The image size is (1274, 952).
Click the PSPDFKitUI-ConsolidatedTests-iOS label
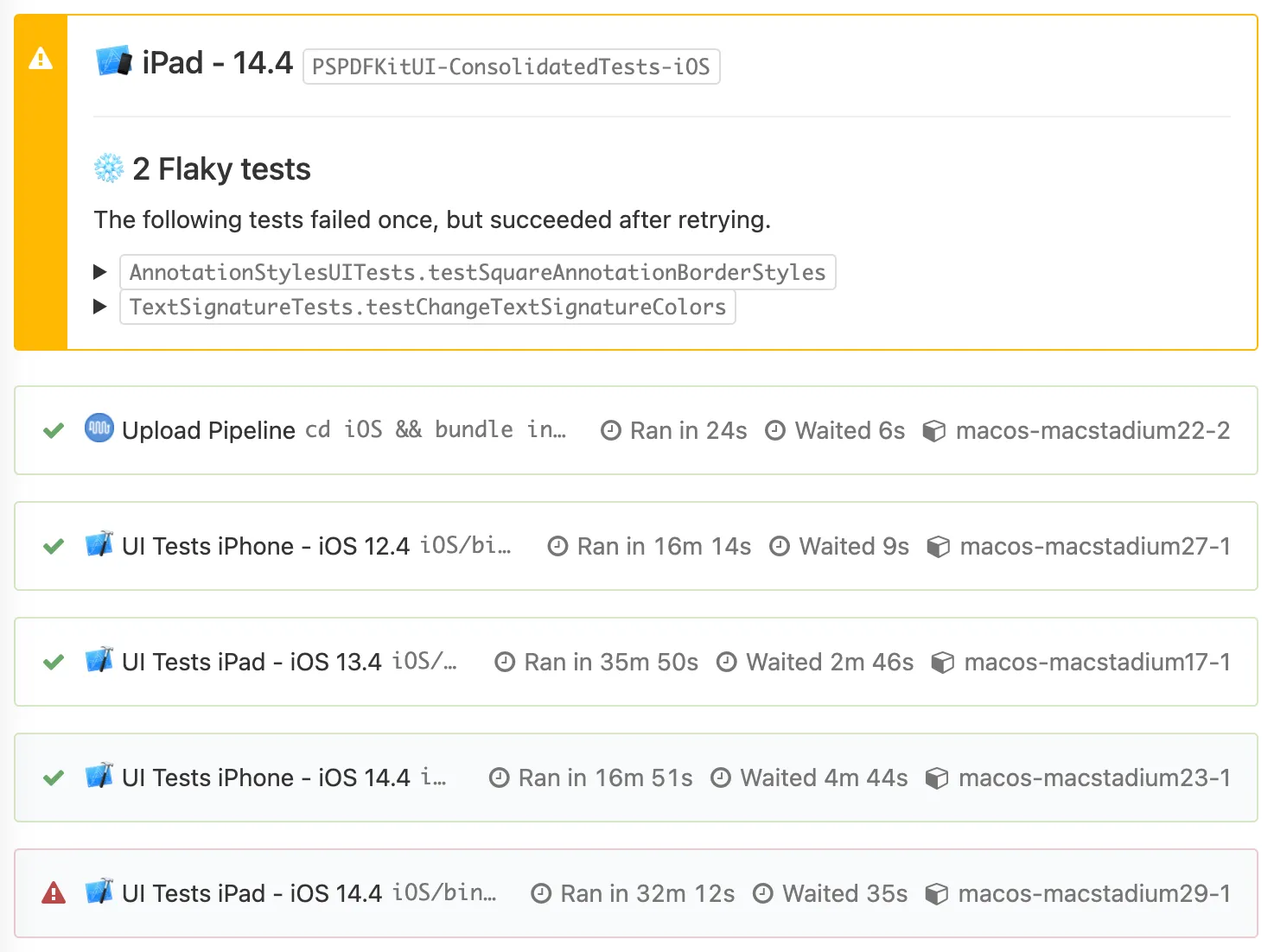pyautogui.click(x=512, y=67)
